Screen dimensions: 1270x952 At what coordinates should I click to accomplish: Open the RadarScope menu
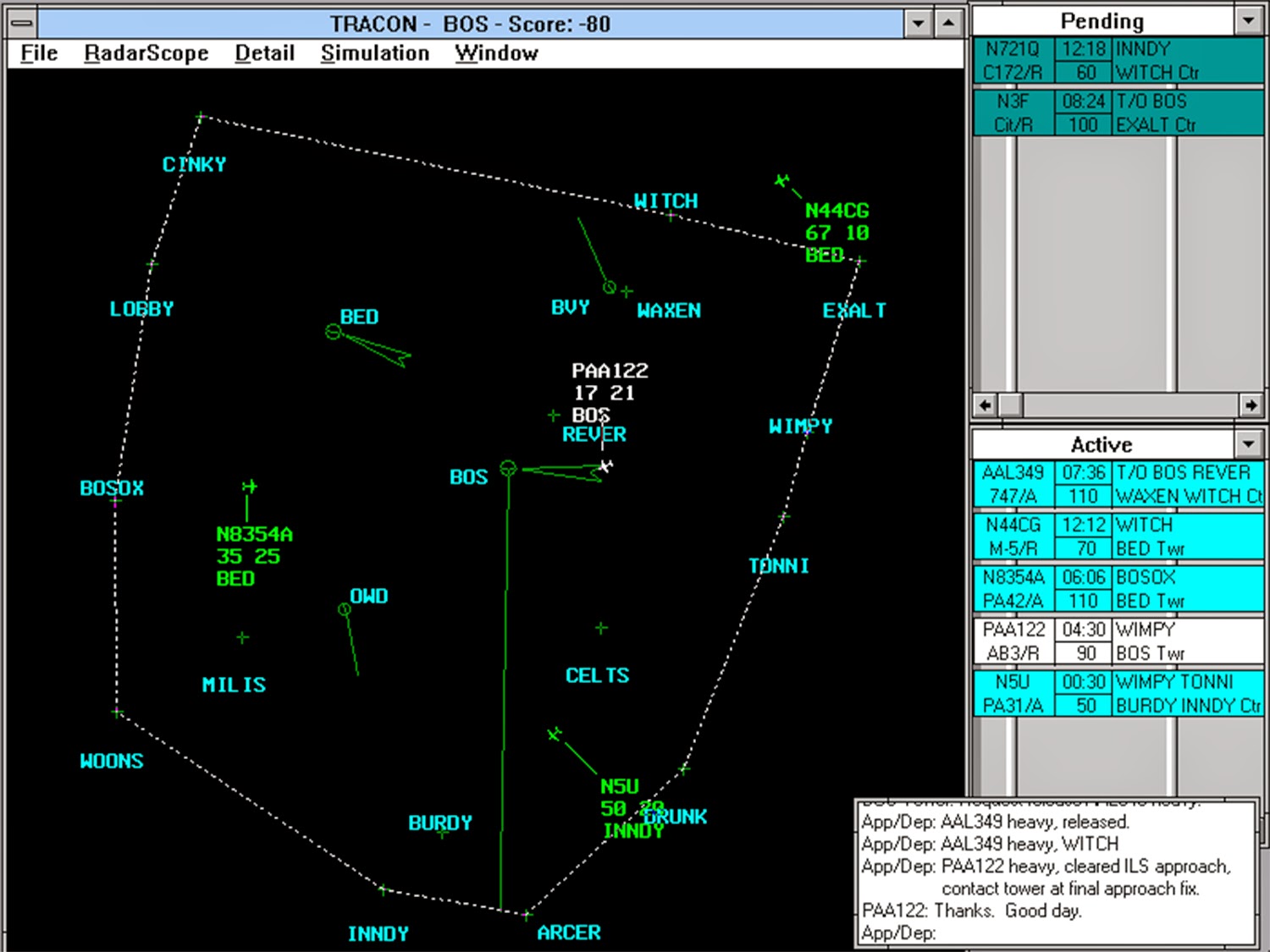tap(146, 53)
